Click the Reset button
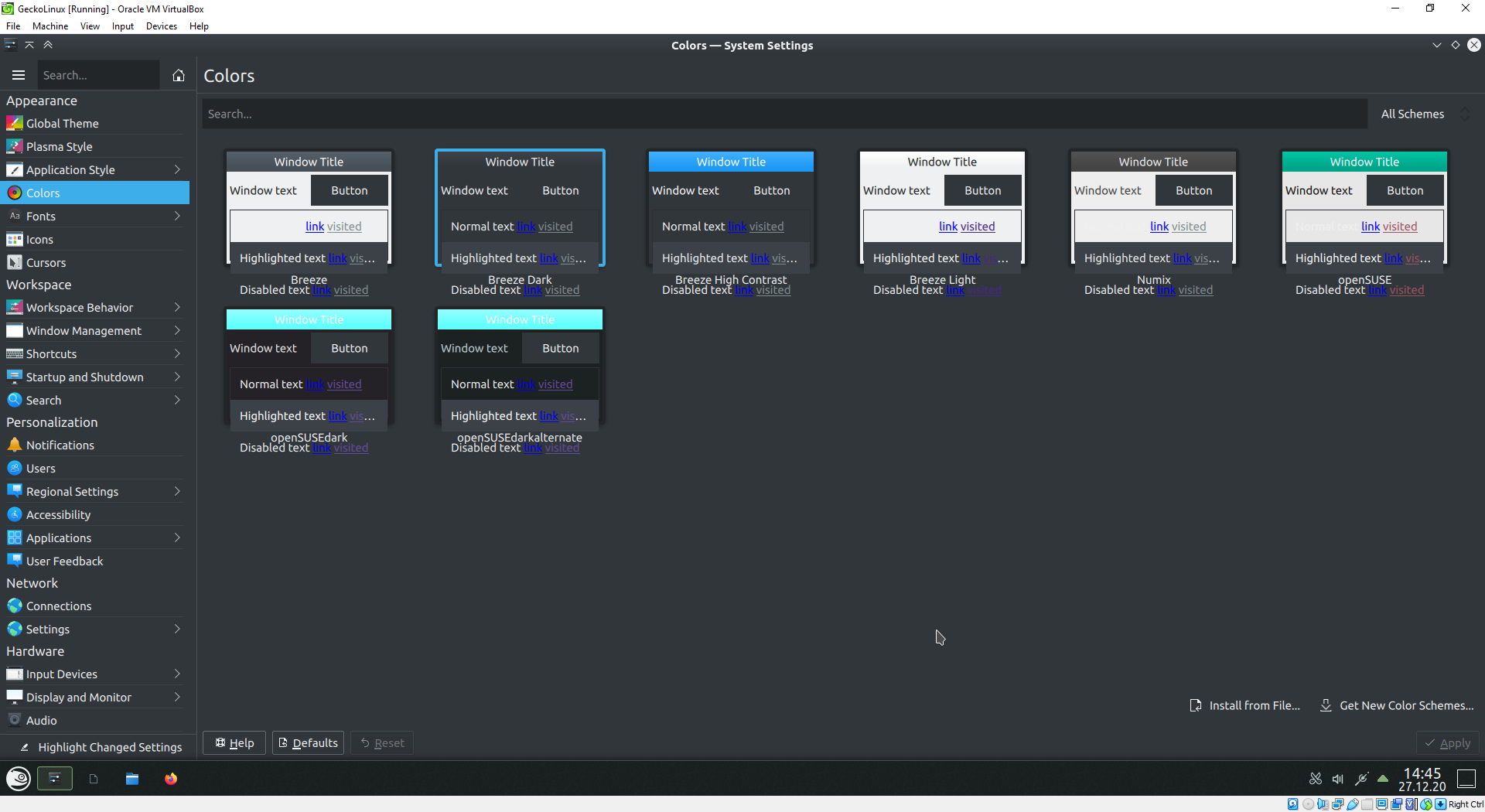1485x812 pixels. coord(382,743)
